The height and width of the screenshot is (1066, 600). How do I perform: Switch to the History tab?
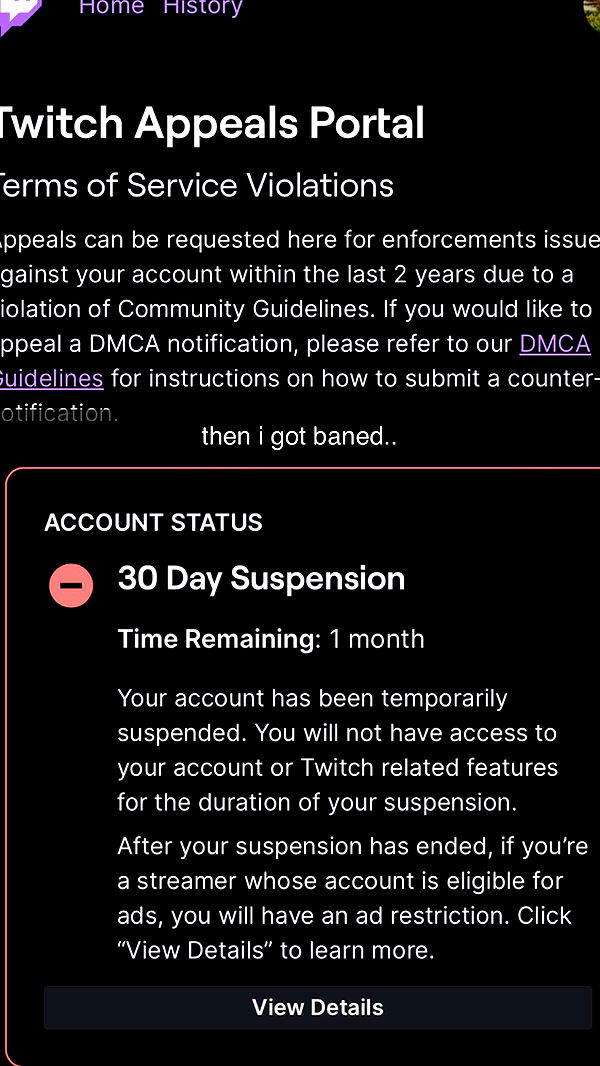click(x=203, y=8)
